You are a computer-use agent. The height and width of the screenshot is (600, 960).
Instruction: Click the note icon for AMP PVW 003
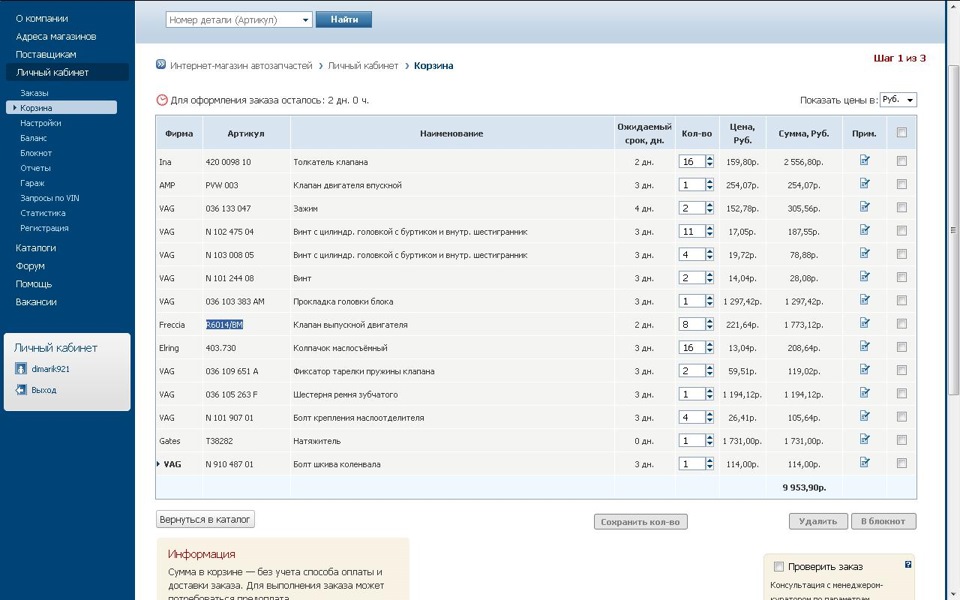pos(864,184)
